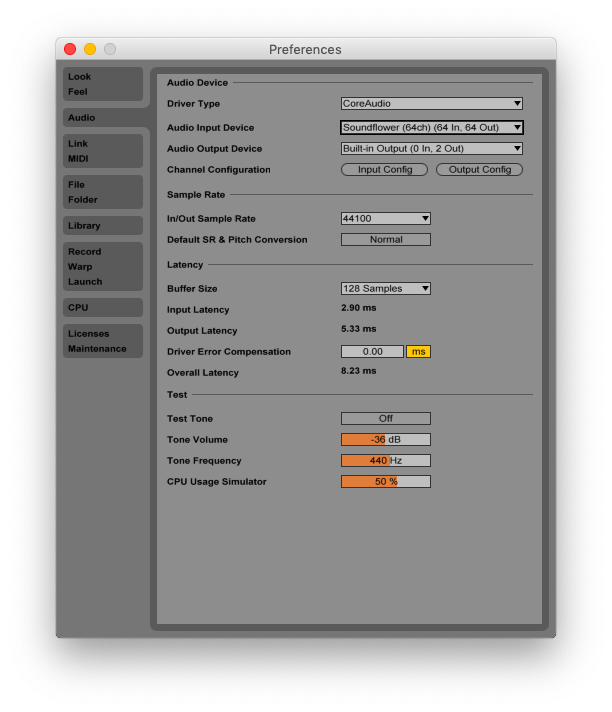Close the Preferences window with red button
Image resolution: width=612 pixels, height=712 pixels.
70,49
